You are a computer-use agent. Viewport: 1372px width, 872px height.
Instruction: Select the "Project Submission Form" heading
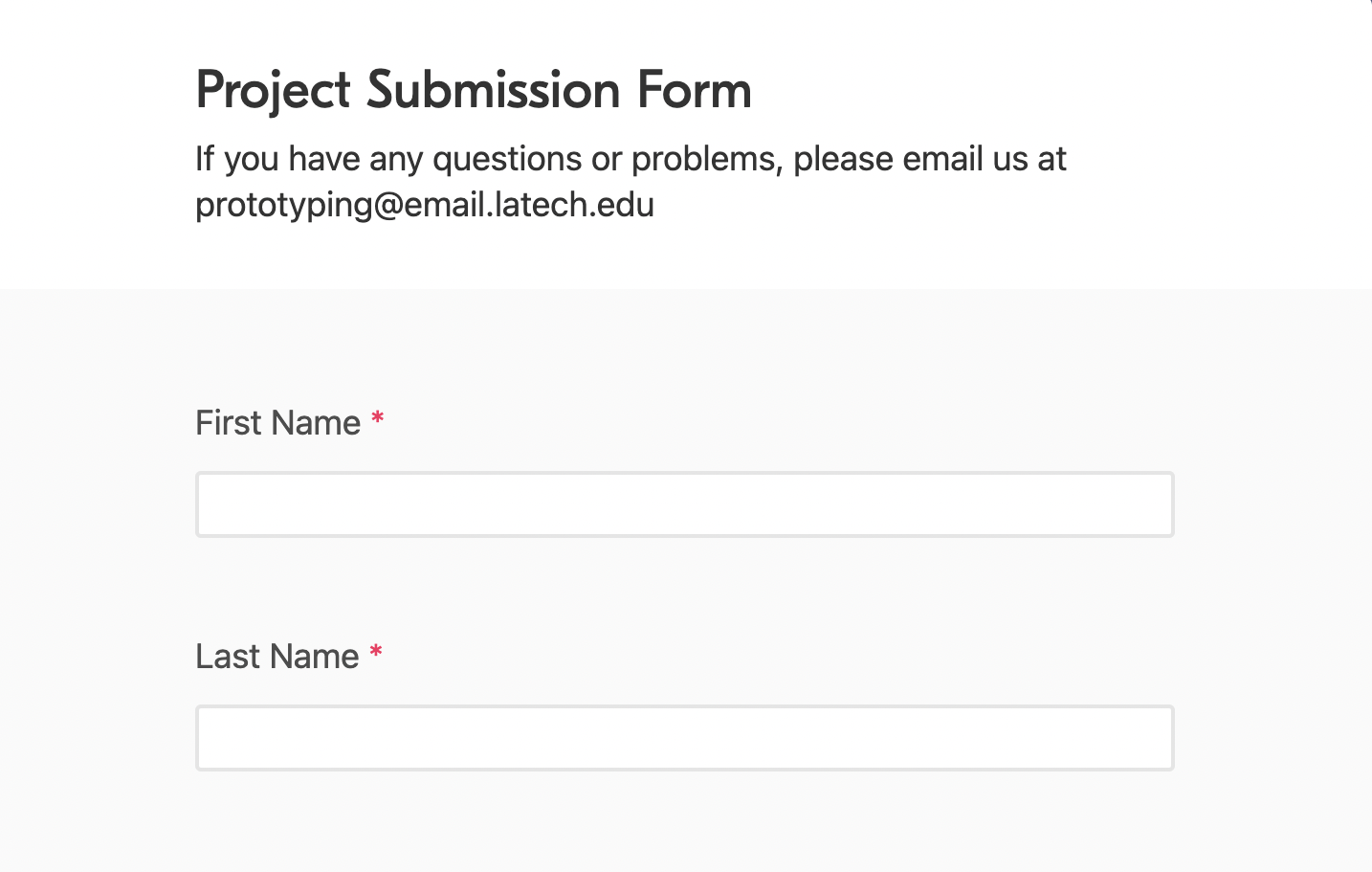473,91
